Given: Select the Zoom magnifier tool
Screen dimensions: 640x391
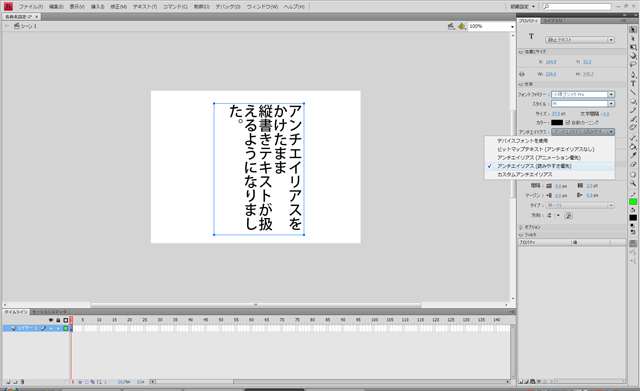Looking at the screenshot, I should tap(633, 183).
